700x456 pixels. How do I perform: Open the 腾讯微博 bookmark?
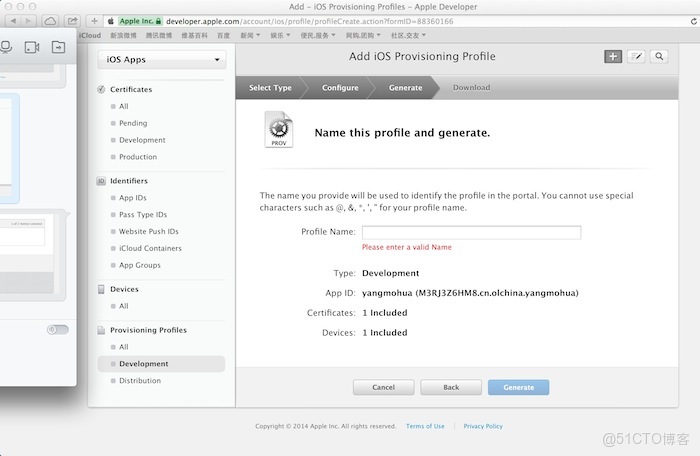(159, 35)
